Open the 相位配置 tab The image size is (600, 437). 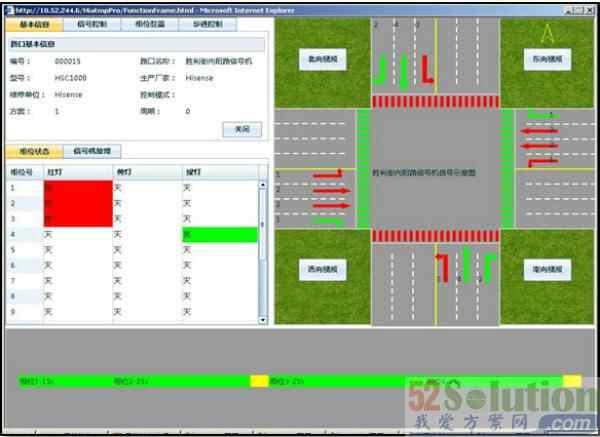click(148, 23)
